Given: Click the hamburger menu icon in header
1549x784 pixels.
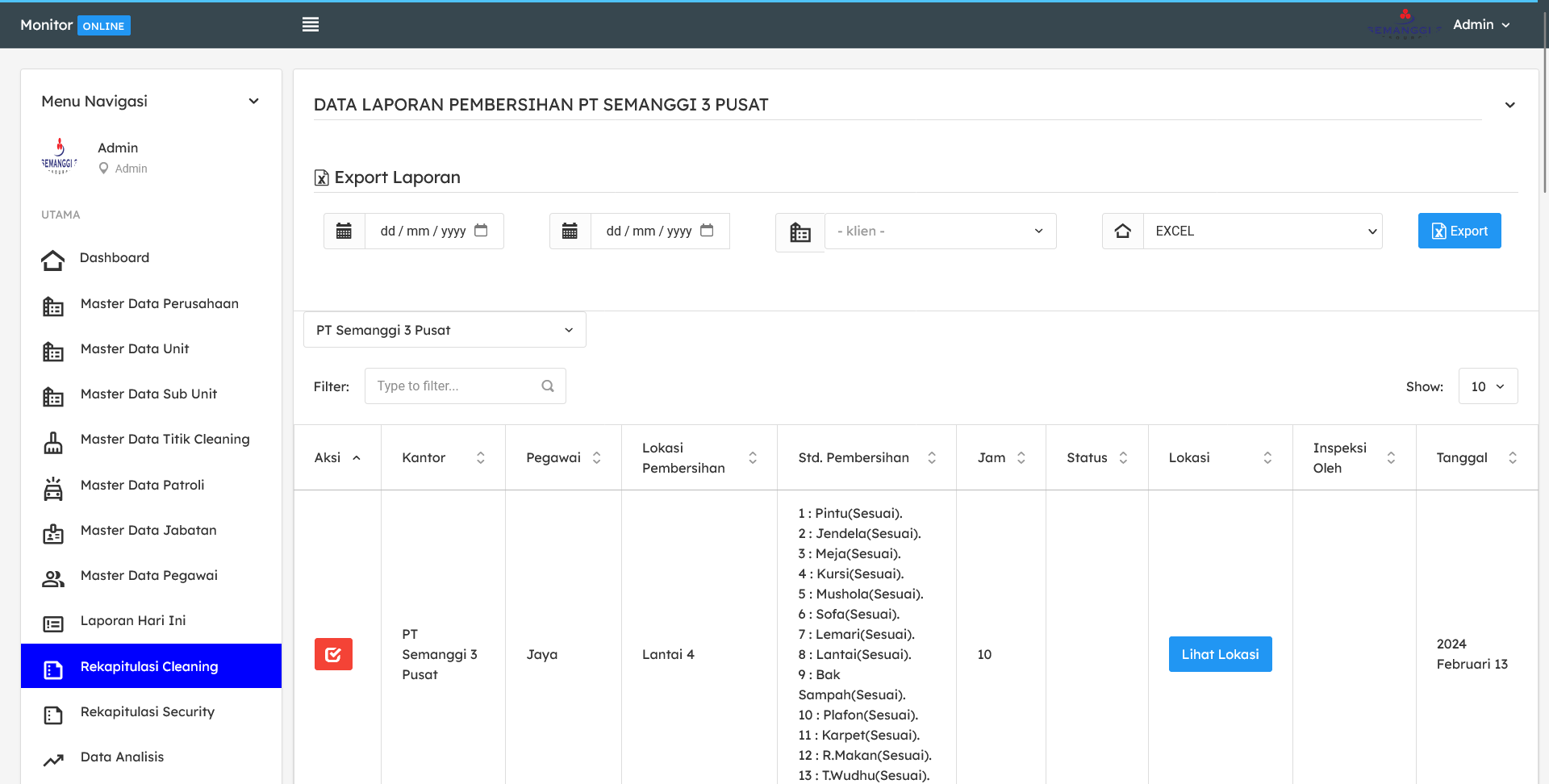Looking at the screenshot, I should (311, 25).
